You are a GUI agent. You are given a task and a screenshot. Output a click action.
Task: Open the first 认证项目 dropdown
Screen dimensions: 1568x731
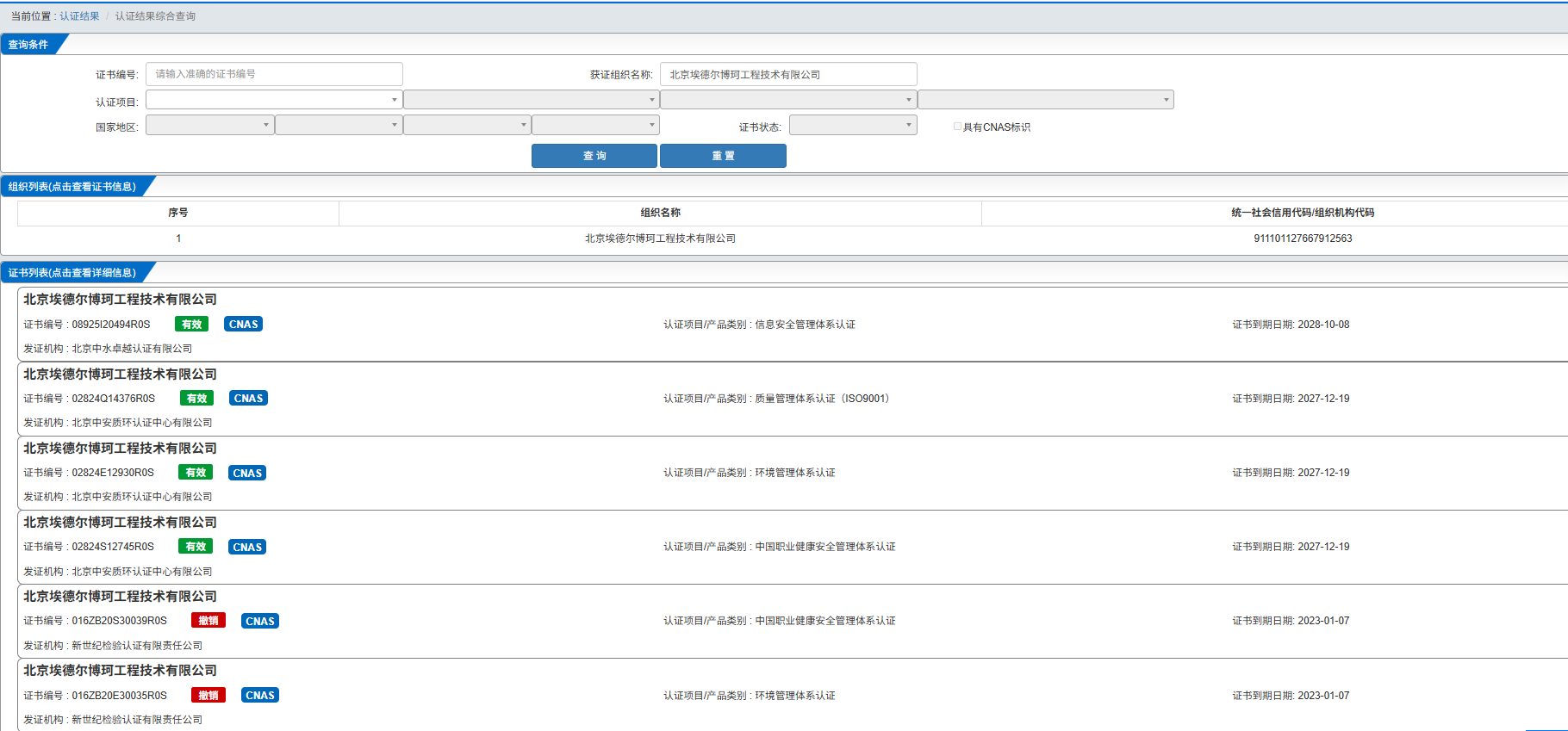(274, 100)
